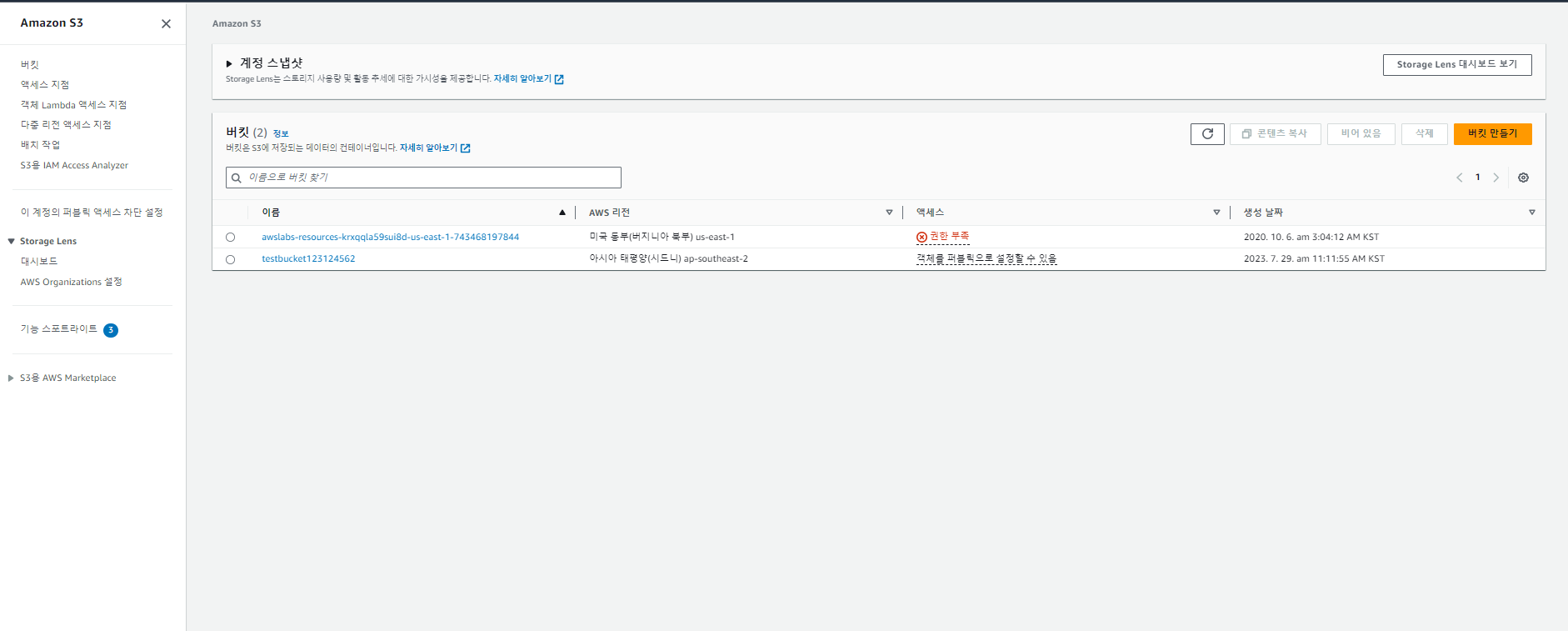Image resolution: width=1568 pixels, height=631 pixels.
Task: Click the 이름 column header
Action: click(271, 213)
